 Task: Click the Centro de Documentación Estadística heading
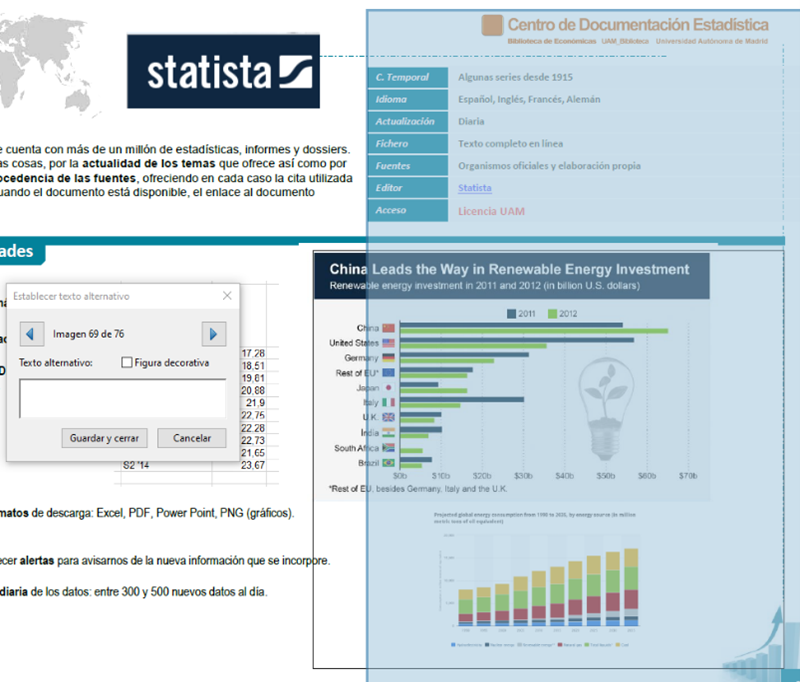point(638,24)
